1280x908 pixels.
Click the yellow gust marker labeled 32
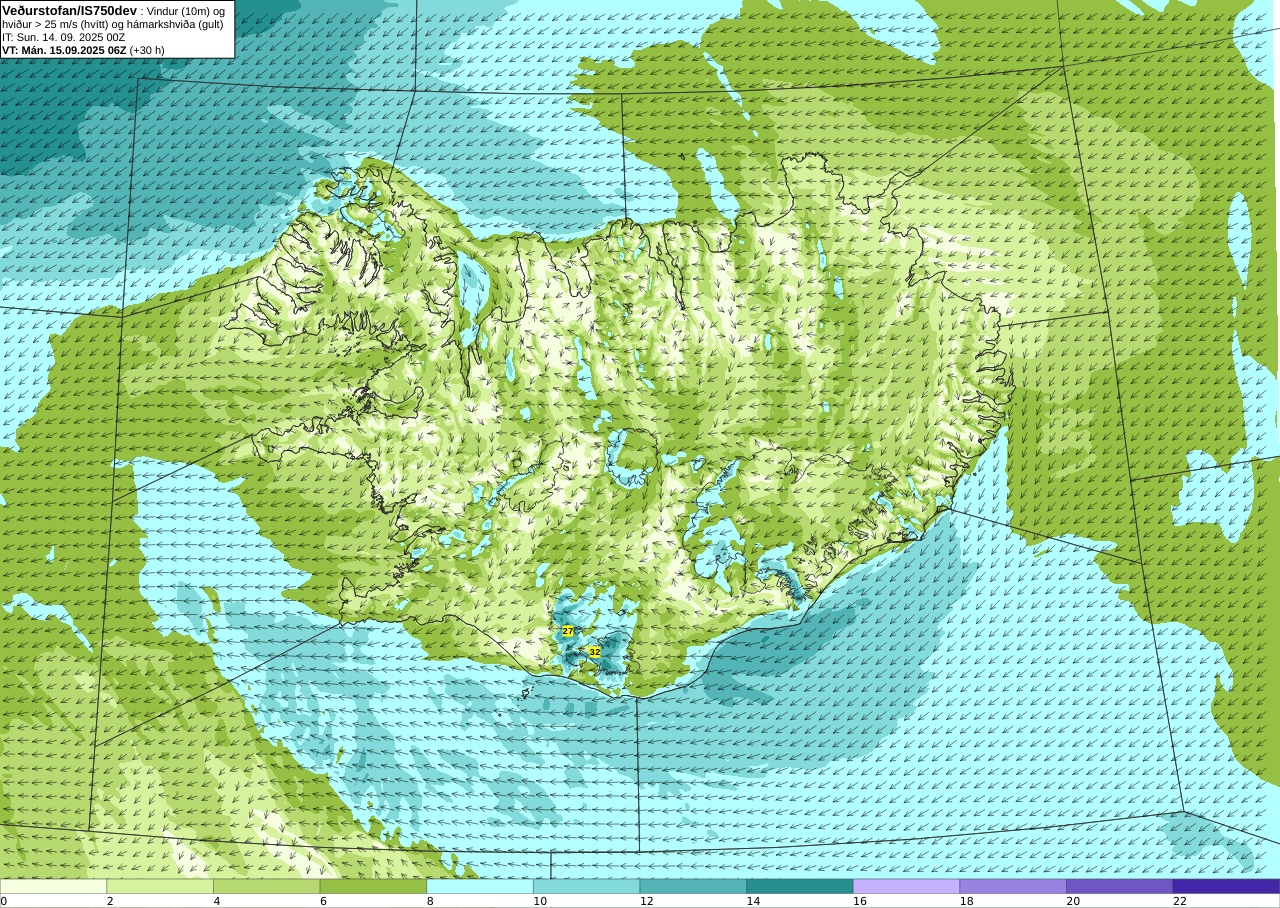(595, 651)
